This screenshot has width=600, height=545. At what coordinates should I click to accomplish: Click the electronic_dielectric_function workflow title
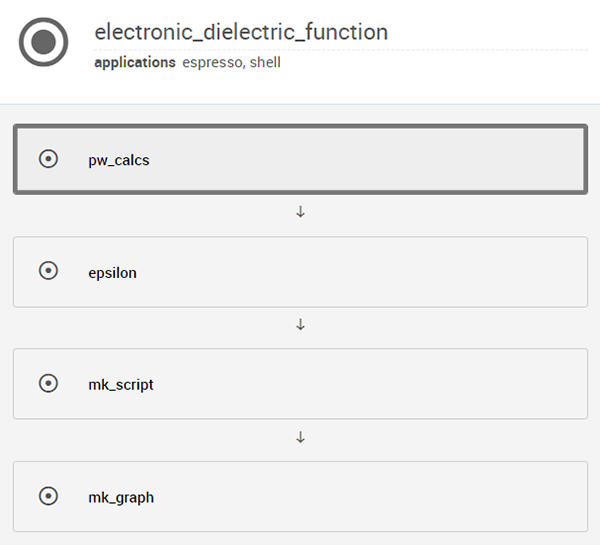[x=241, y=32]
